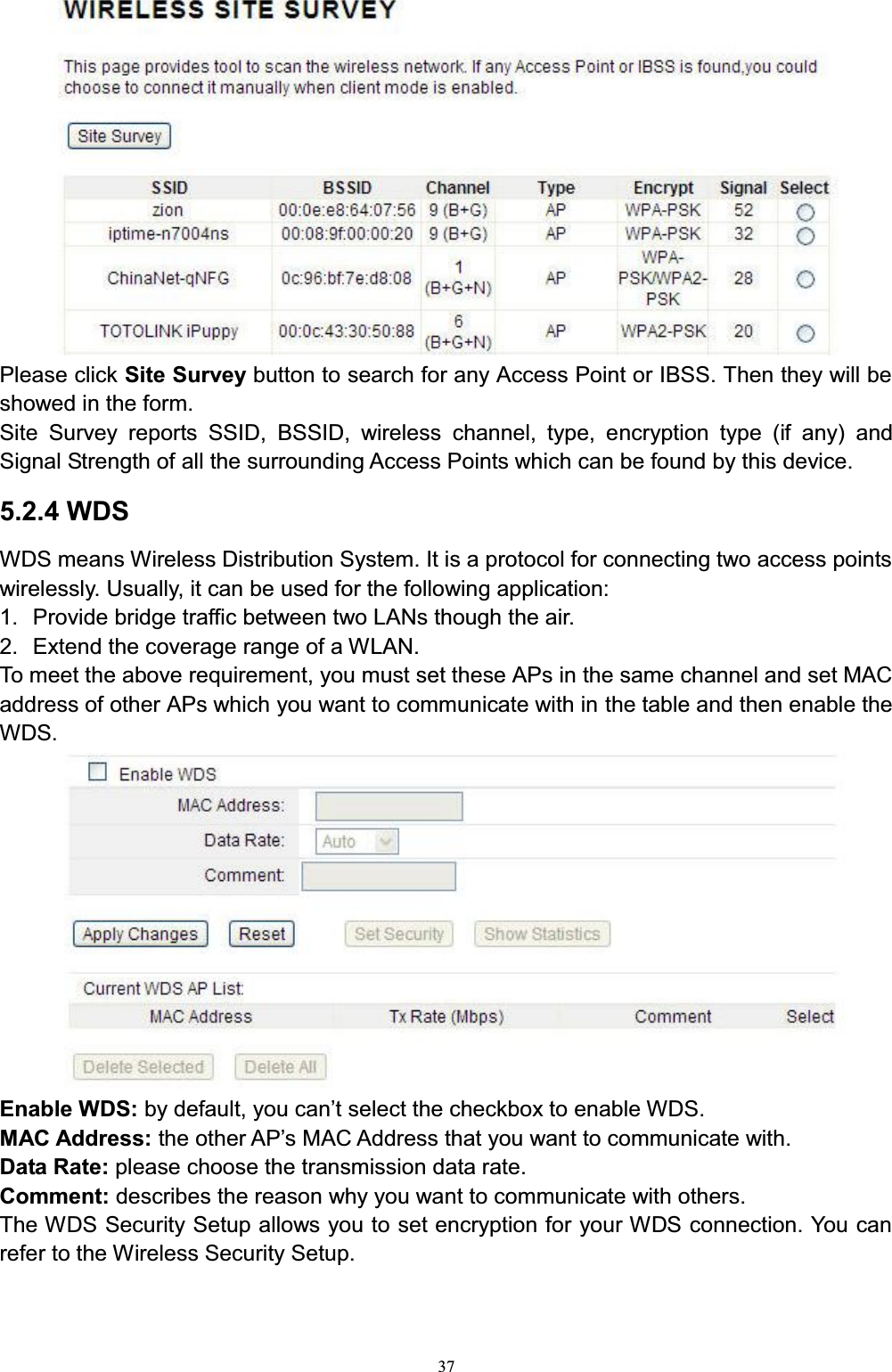The image size is (892, 1372).
Task: Click the Show Statistics button
Action: [x=542, y=934]
